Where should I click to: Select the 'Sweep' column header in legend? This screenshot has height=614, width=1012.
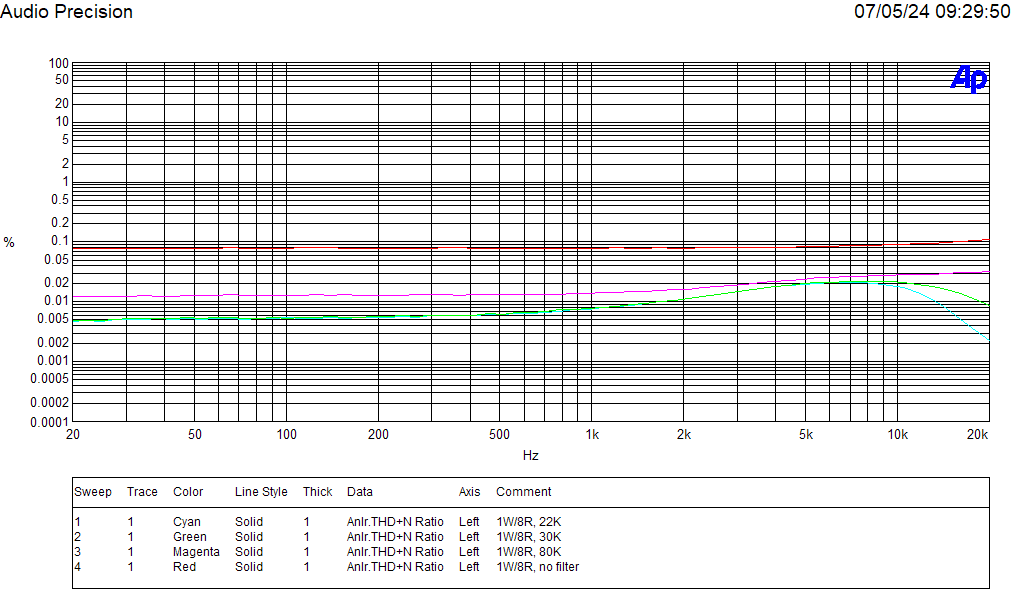pyautogui.click(x=93, y=492)
